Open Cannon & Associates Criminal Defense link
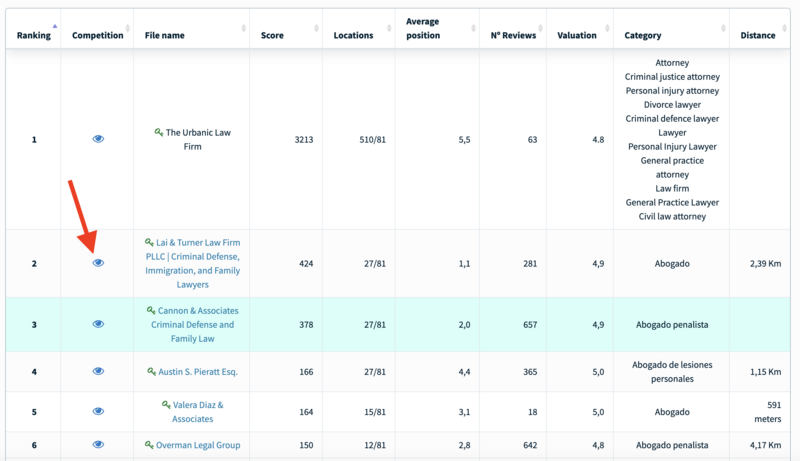 pyautogui.click(x=192, y=324)
